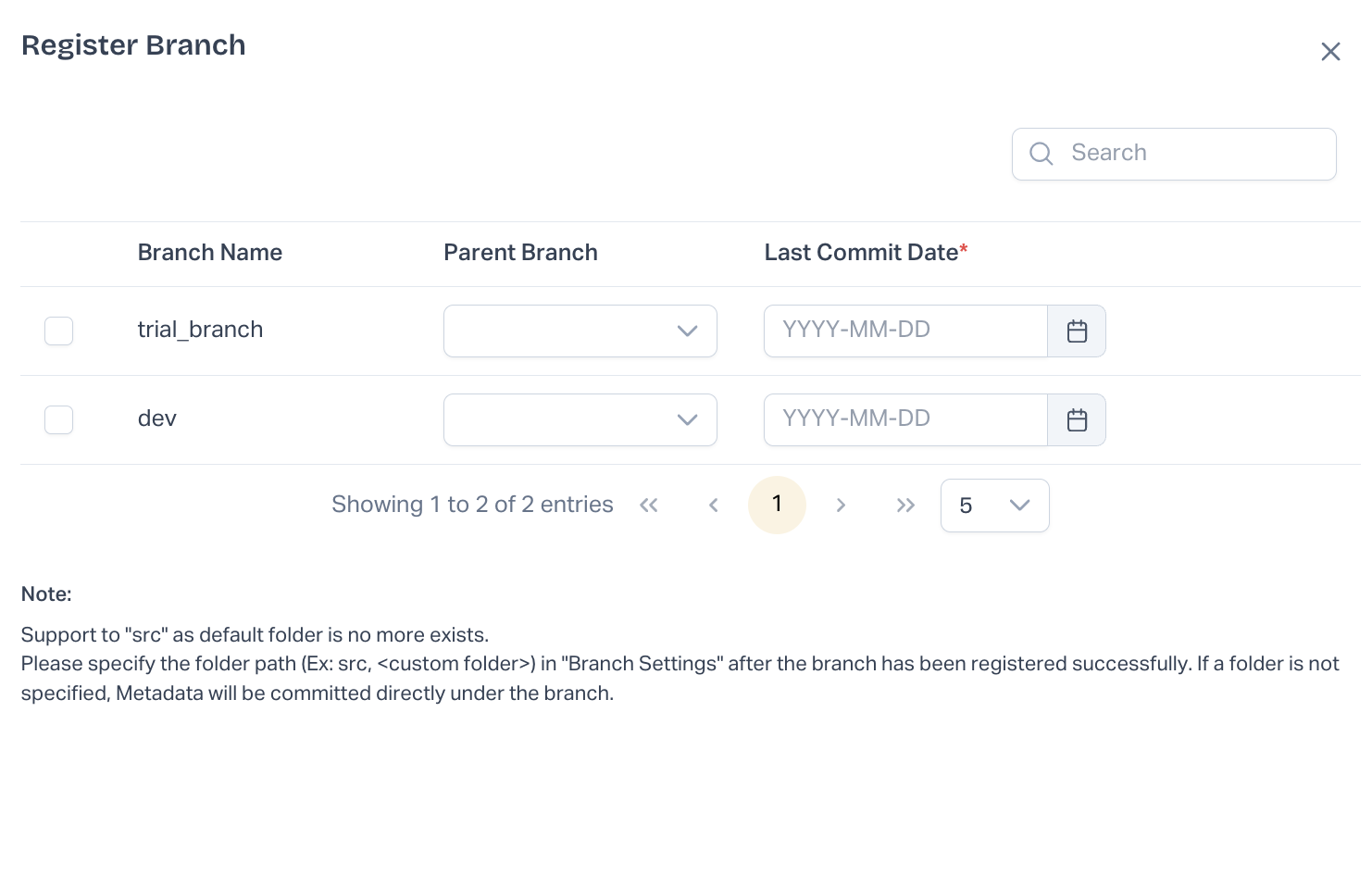This screenshot has width=1372, height=887.
Task: Tick the dev branch checkbox
Action: pos(59,420)
